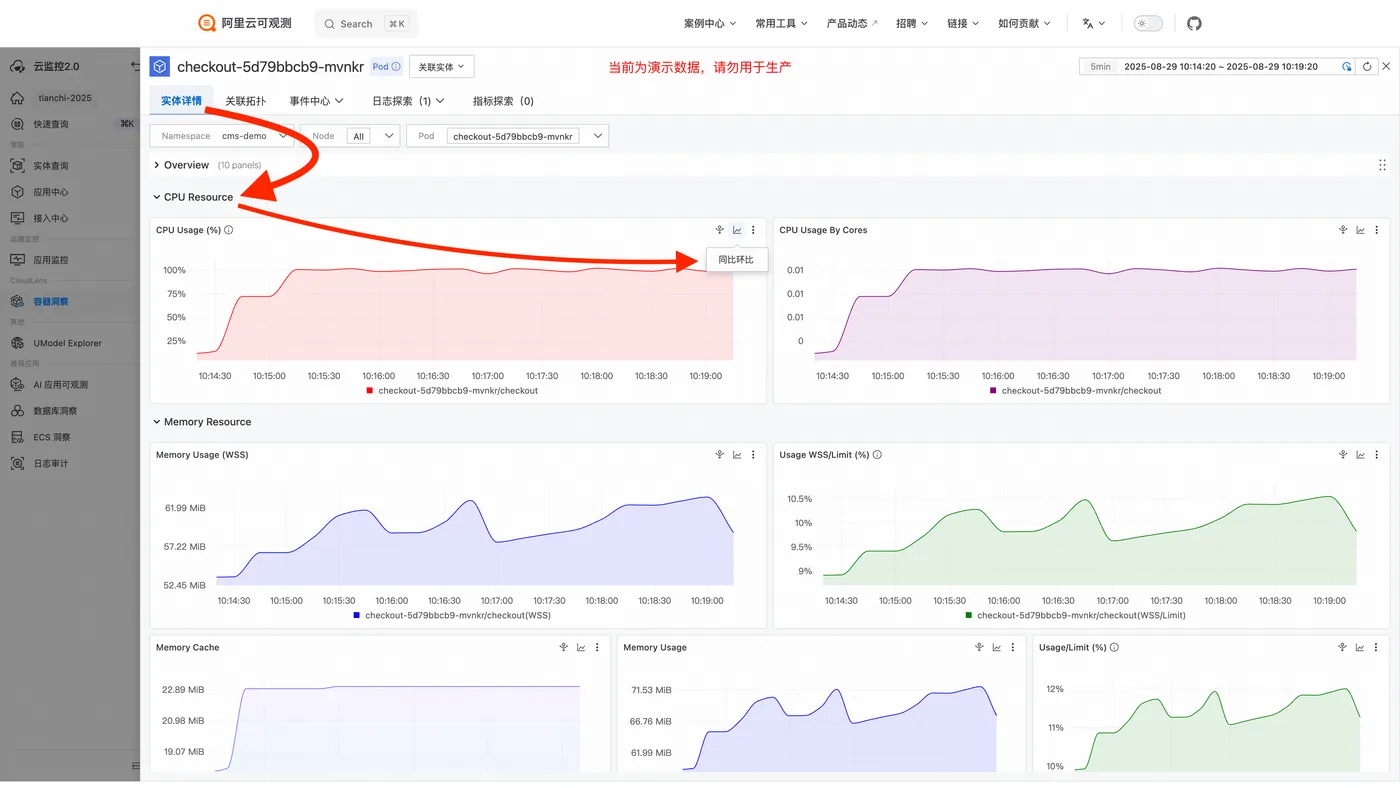This screenshot has height=788, width=1400.
Task: Click Memory Usage (WSS) compare chart icon
Action: (x=737, y=455)
